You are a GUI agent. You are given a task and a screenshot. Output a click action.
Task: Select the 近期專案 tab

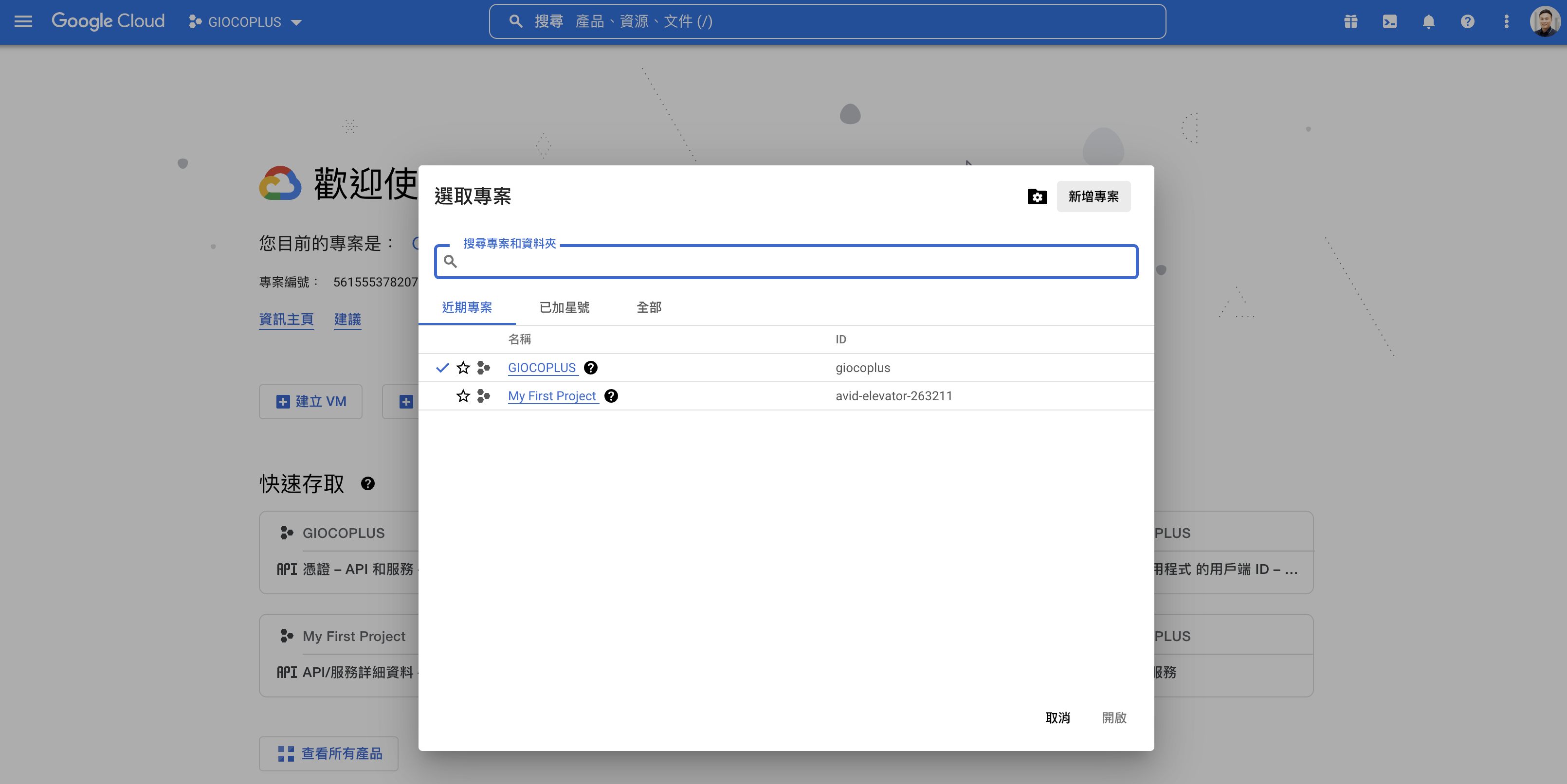(x=467, y=307)
